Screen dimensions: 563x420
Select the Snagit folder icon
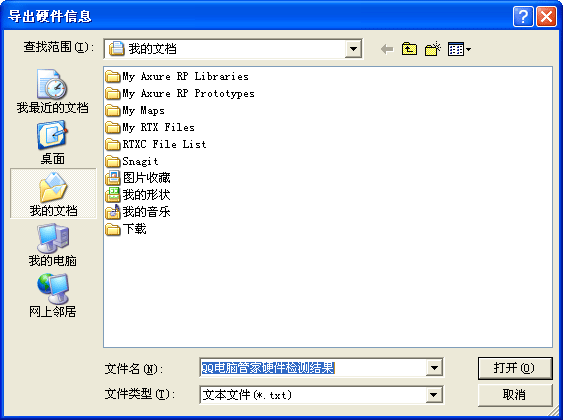[x=113, y=161]
